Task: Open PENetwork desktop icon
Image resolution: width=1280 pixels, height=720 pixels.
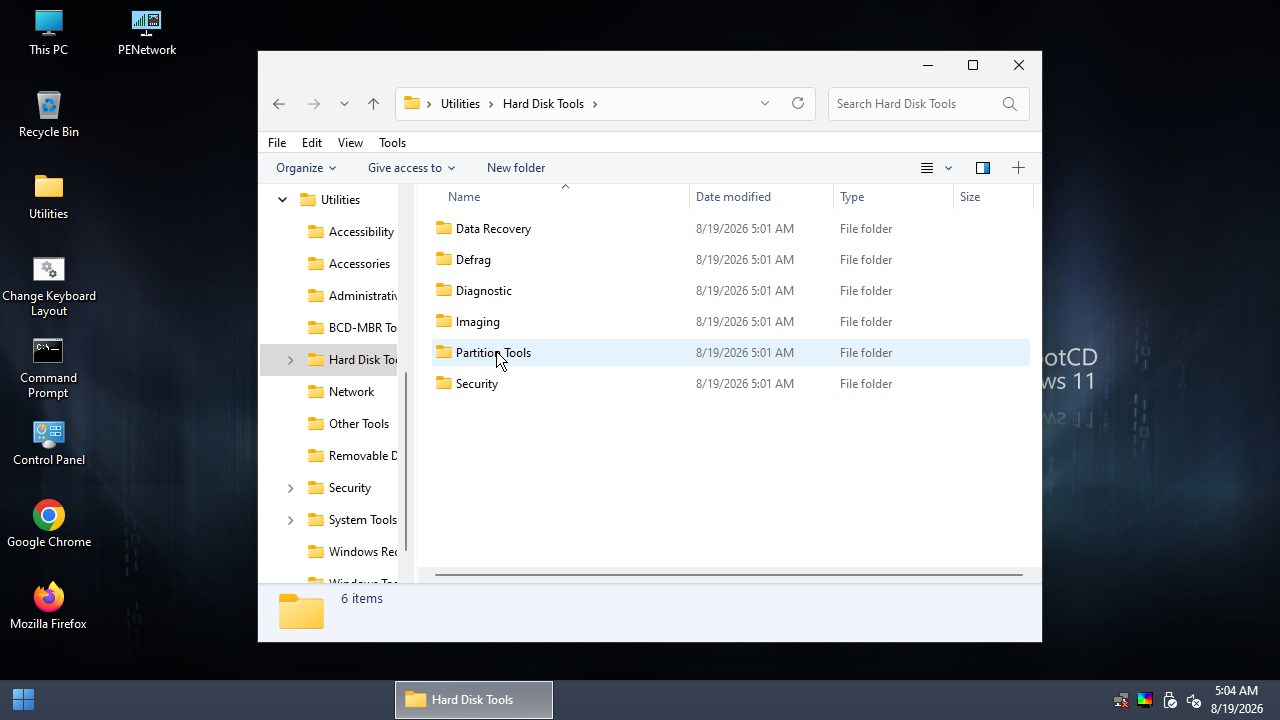Action: coord(147,33)
